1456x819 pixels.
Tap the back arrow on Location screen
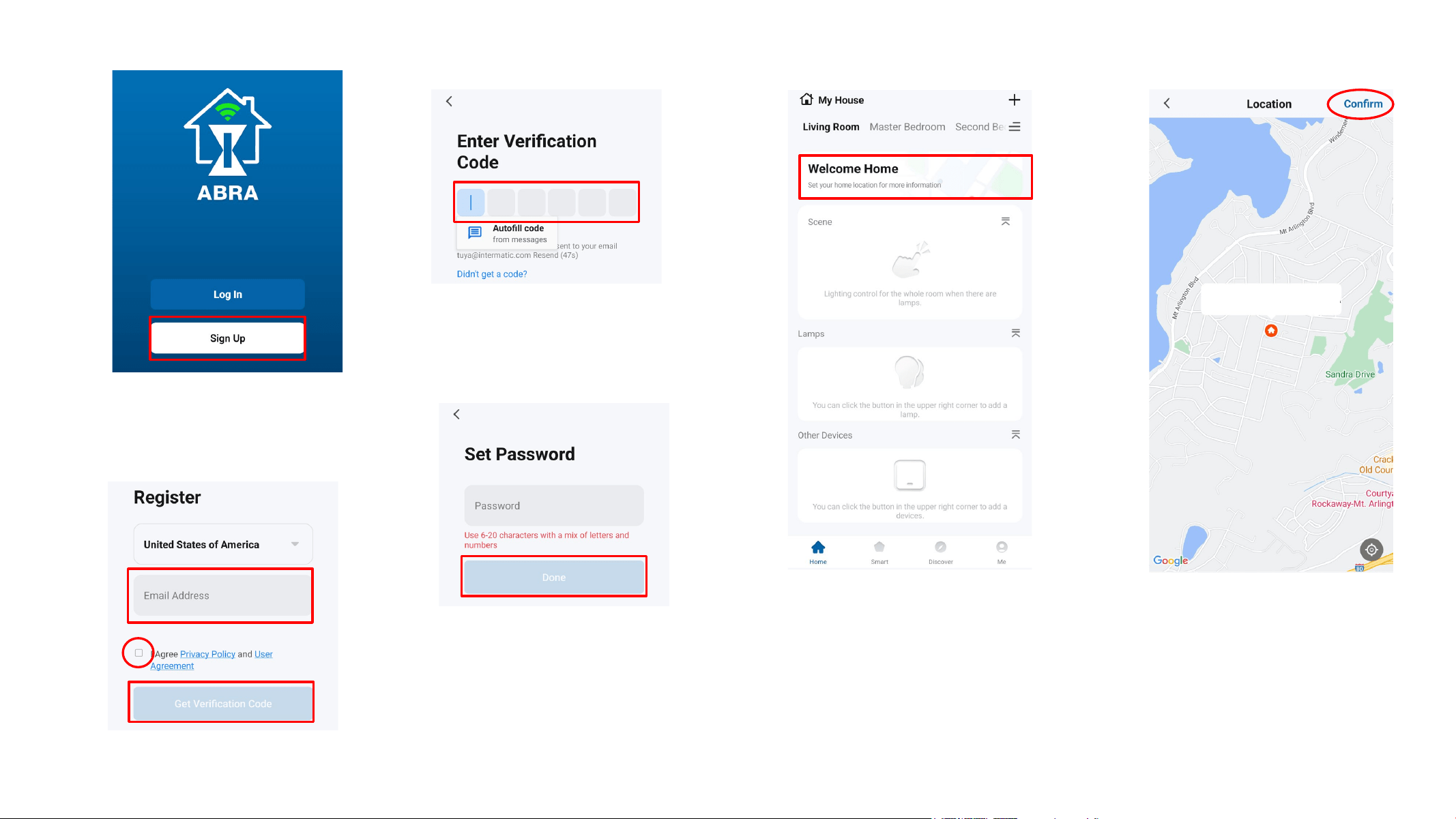click(1167, 103)
